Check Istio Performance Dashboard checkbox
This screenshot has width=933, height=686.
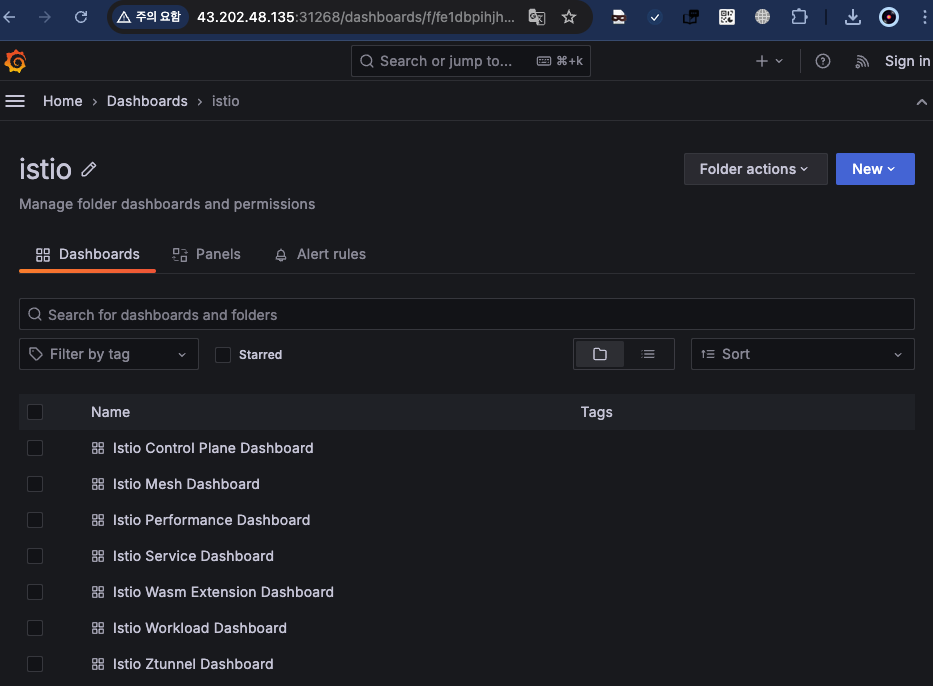pos(35,520)
